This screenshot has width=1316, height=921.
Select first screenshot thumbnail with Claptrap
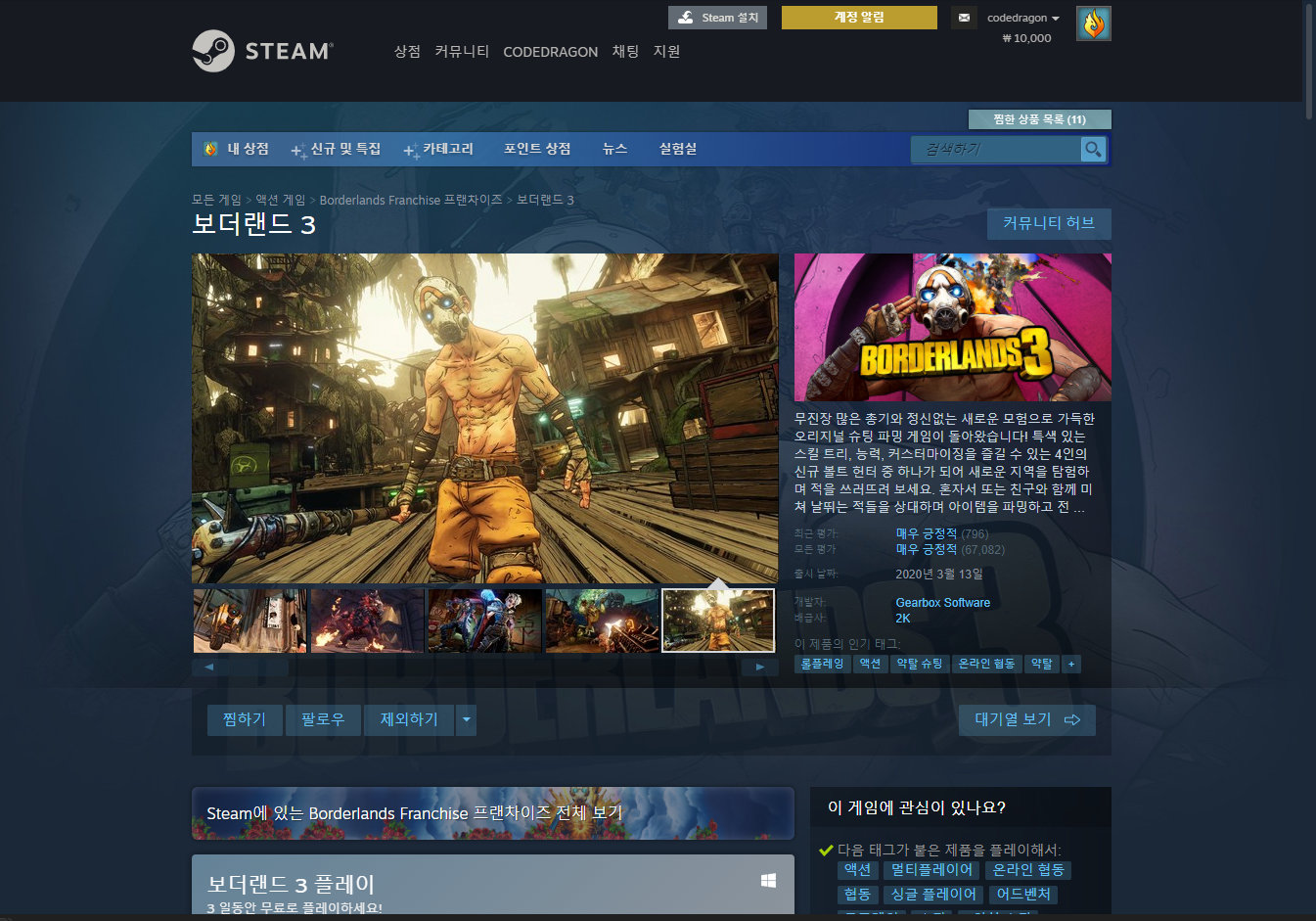tap(250, 621)
